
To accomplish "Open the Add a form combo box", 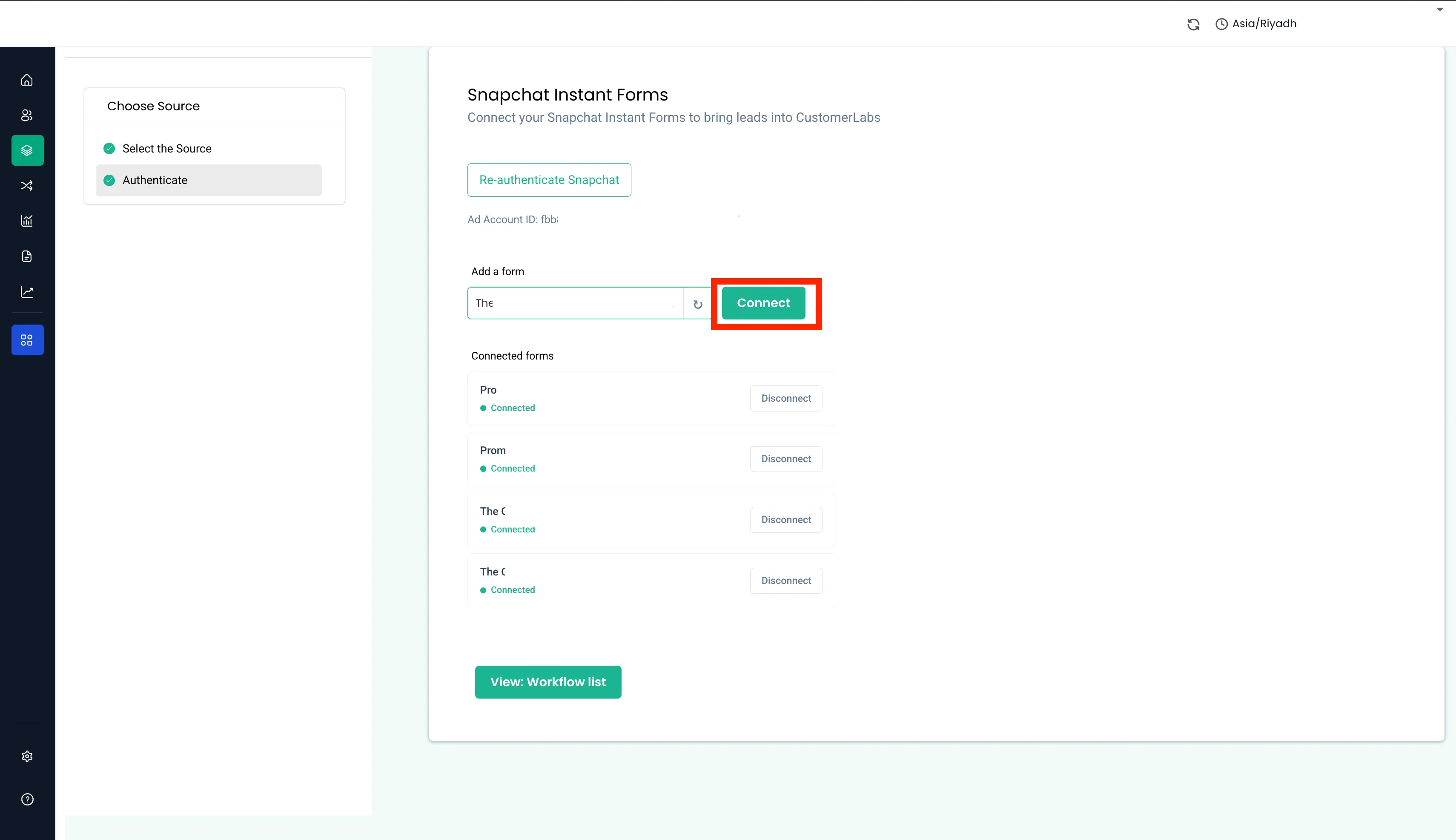I will point(575,303).
